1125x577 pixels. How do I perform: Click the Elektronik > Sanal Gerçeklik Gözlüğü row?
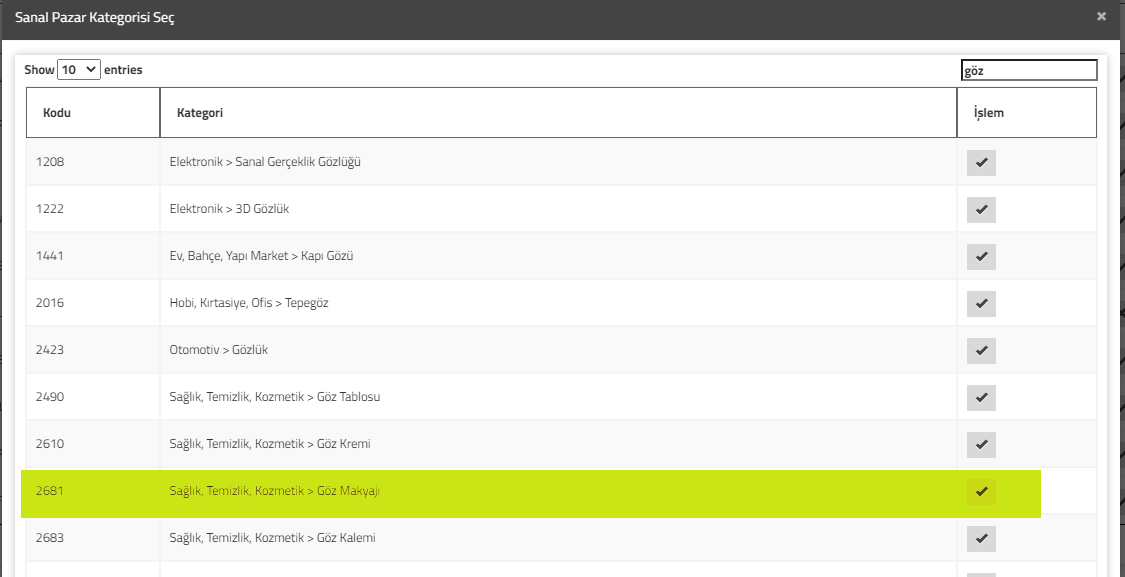coord(561,162)
